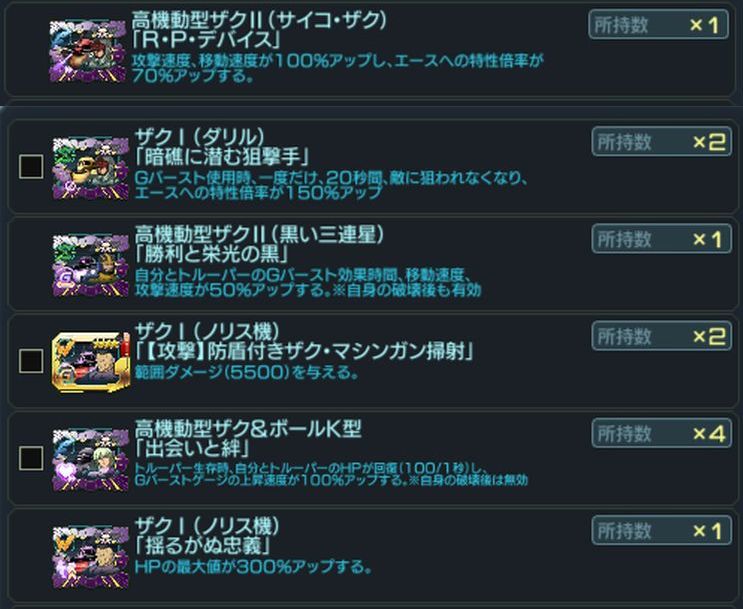The height and width of the screenshot is (609, 743).
Task: Click the 所持数 ×1 box of 勝利と栄光の黒
Action: click(661, 238)
